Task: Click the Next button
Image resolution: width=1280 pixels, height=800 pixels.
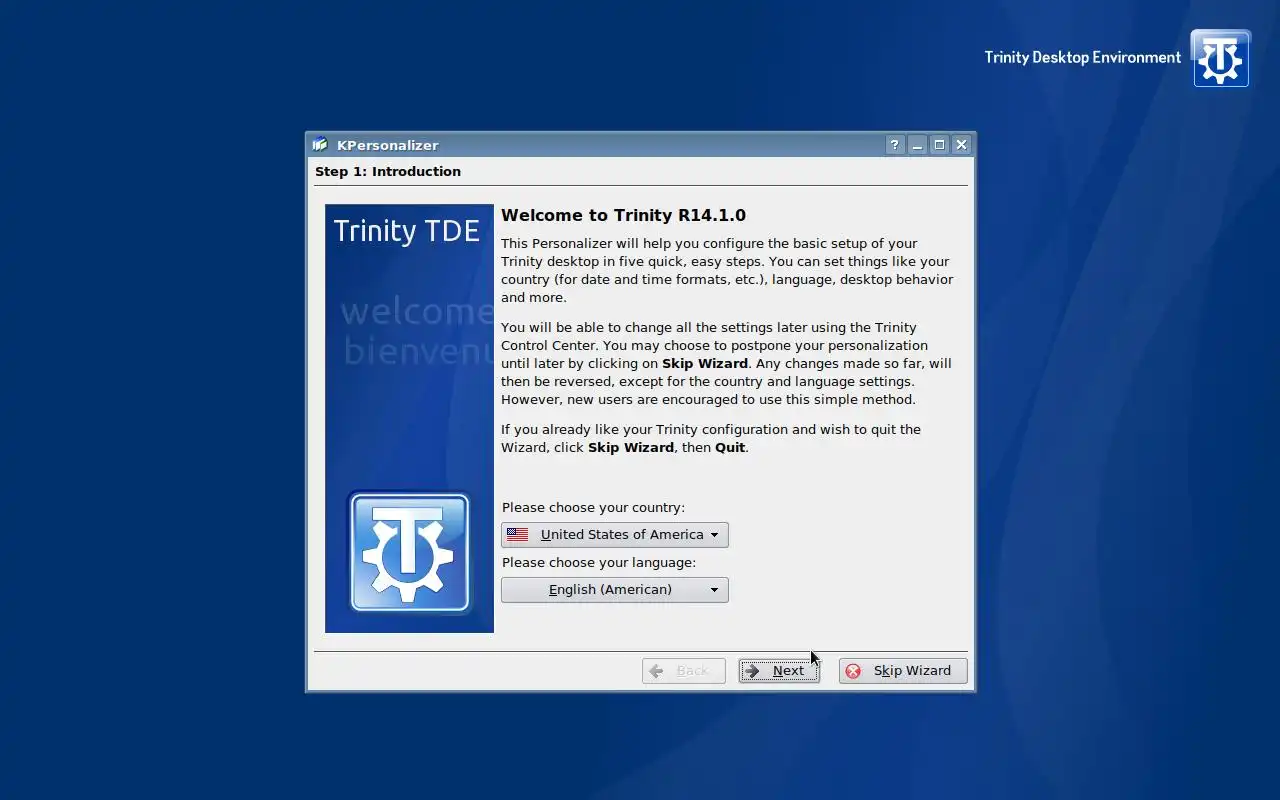Action: 779,671
